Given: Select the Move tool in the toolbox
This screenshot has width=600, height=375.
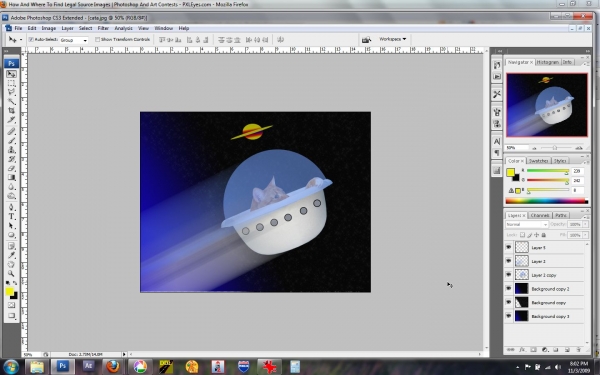Looking at the screenshot, I should pyautogui.click(x=11, y=74).
